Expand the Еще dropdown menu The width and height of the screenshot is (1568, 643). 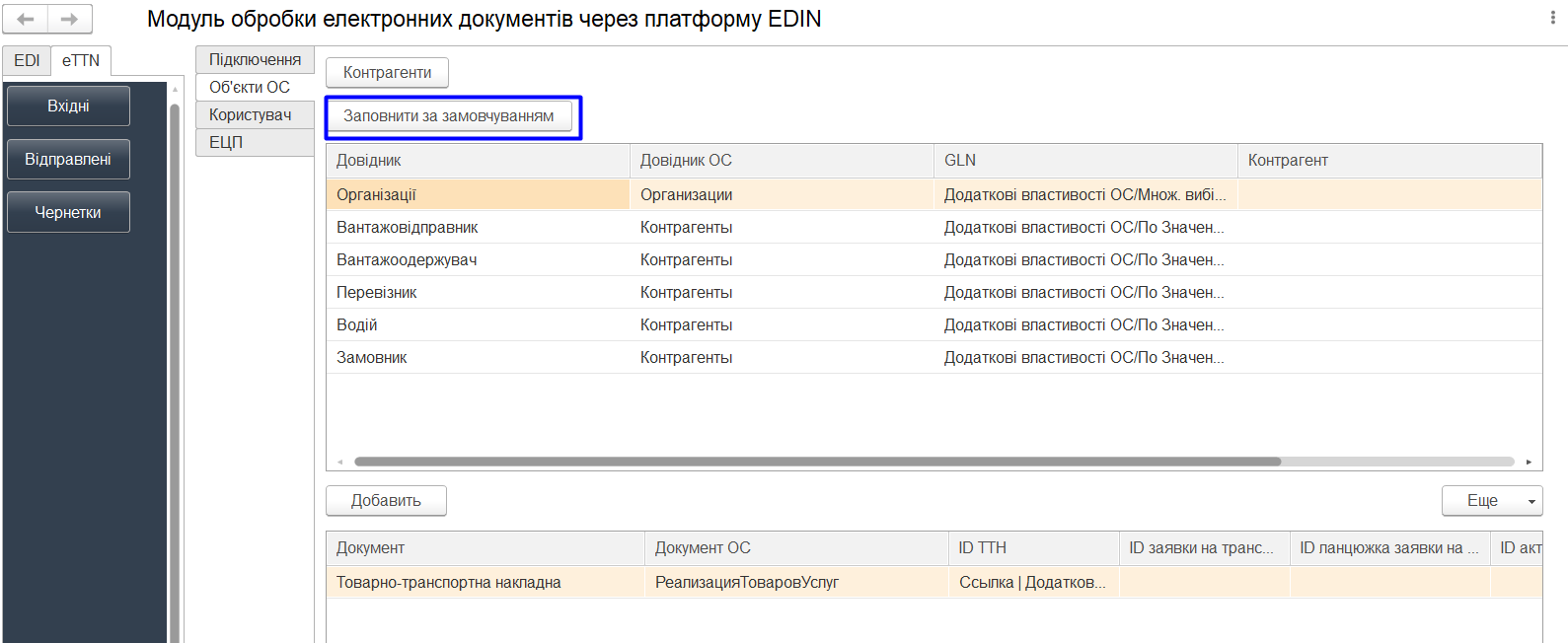[1492, 500]
